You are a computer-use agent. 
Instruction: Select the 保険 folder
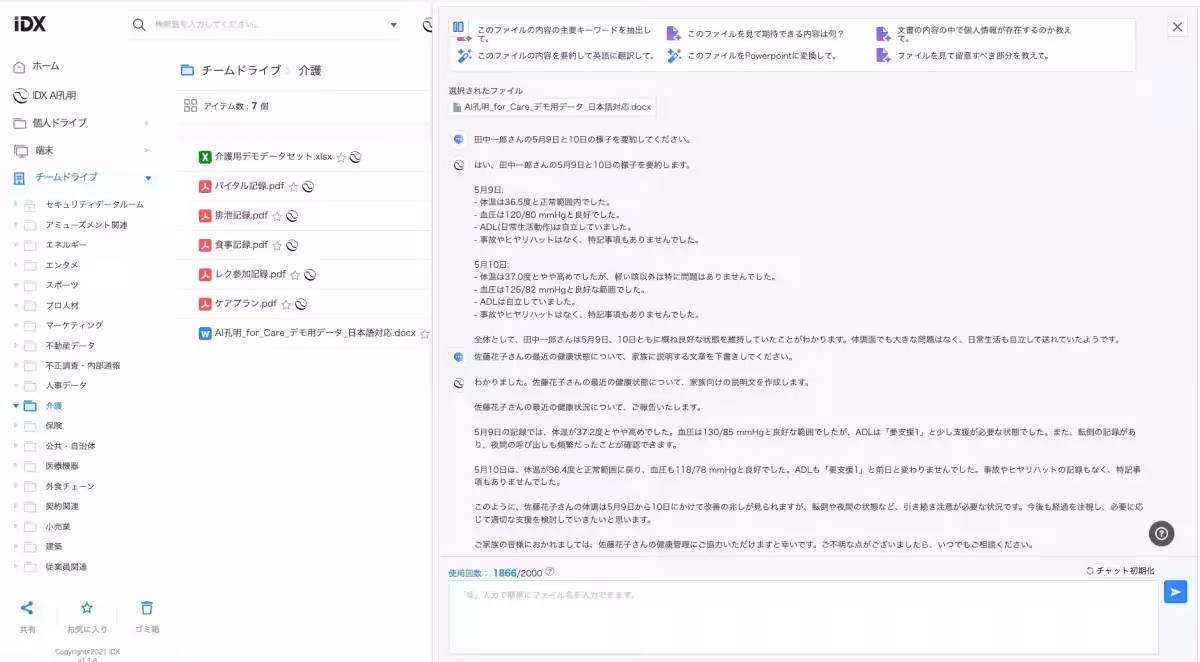coord(53,426)
